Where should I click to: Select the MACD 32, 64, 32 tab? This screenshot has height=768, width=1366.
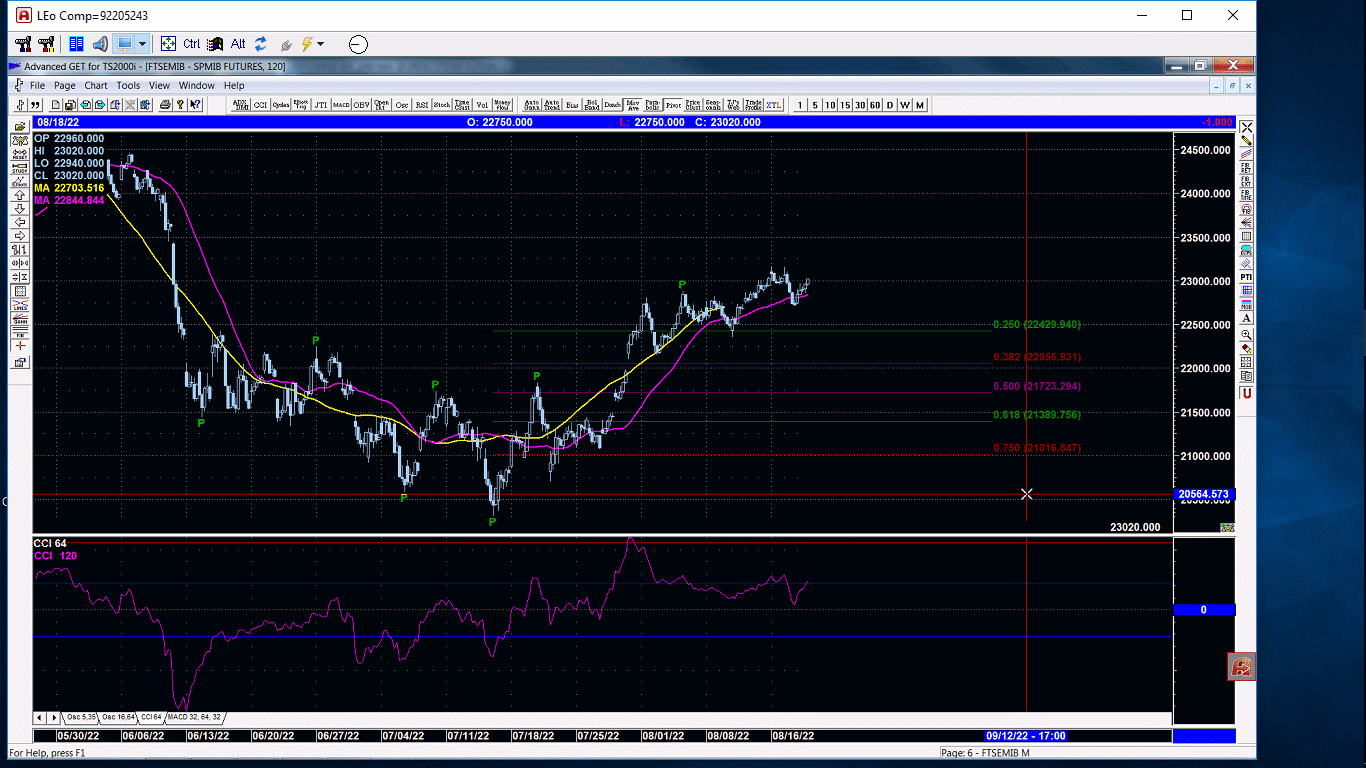coord(194,717)
